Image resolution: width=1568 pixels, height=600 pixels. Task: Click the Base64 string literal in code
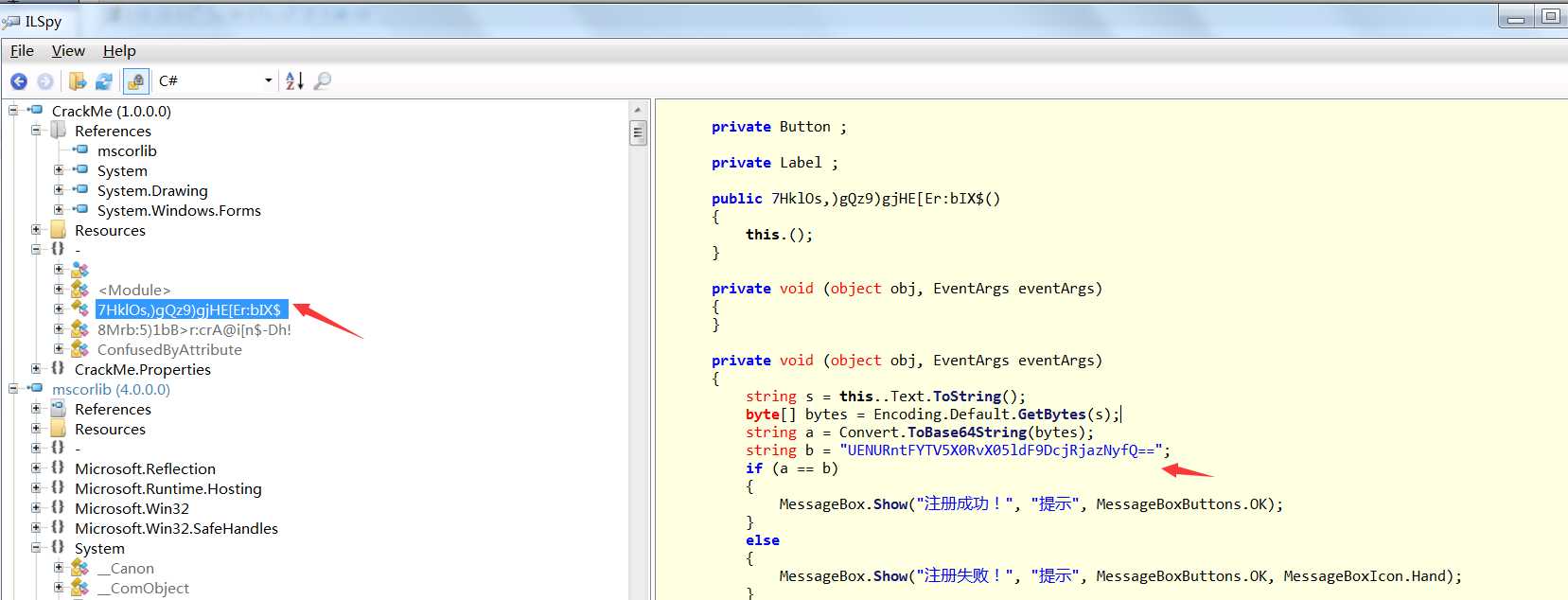[1000, 450]
